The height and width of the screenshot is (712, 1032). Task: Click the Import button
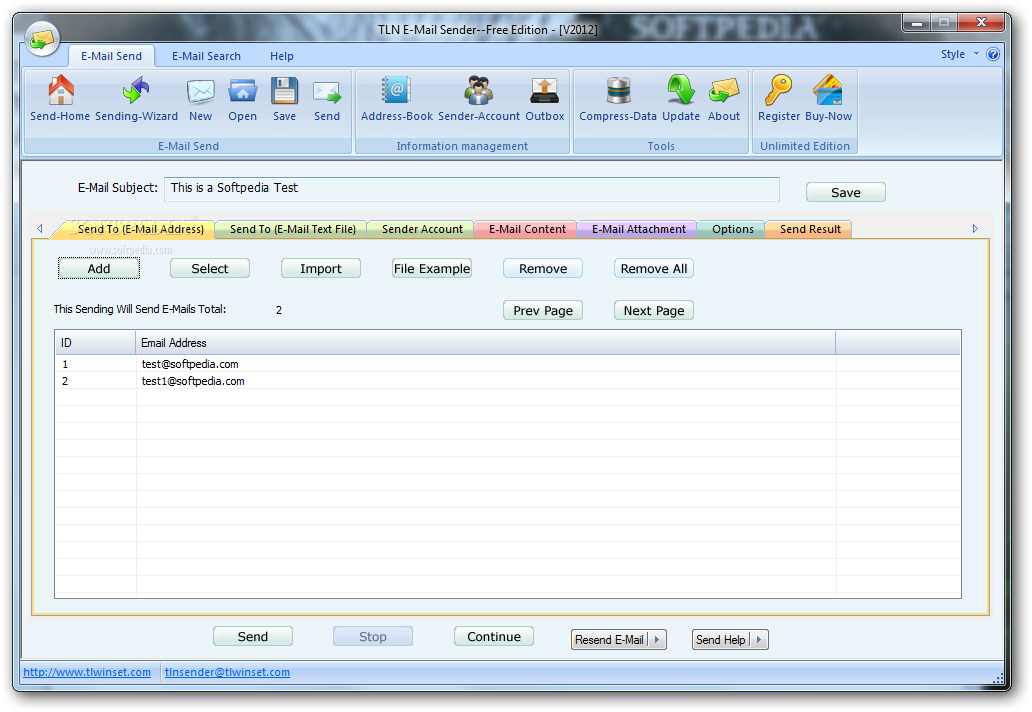(x=321, y=268)
